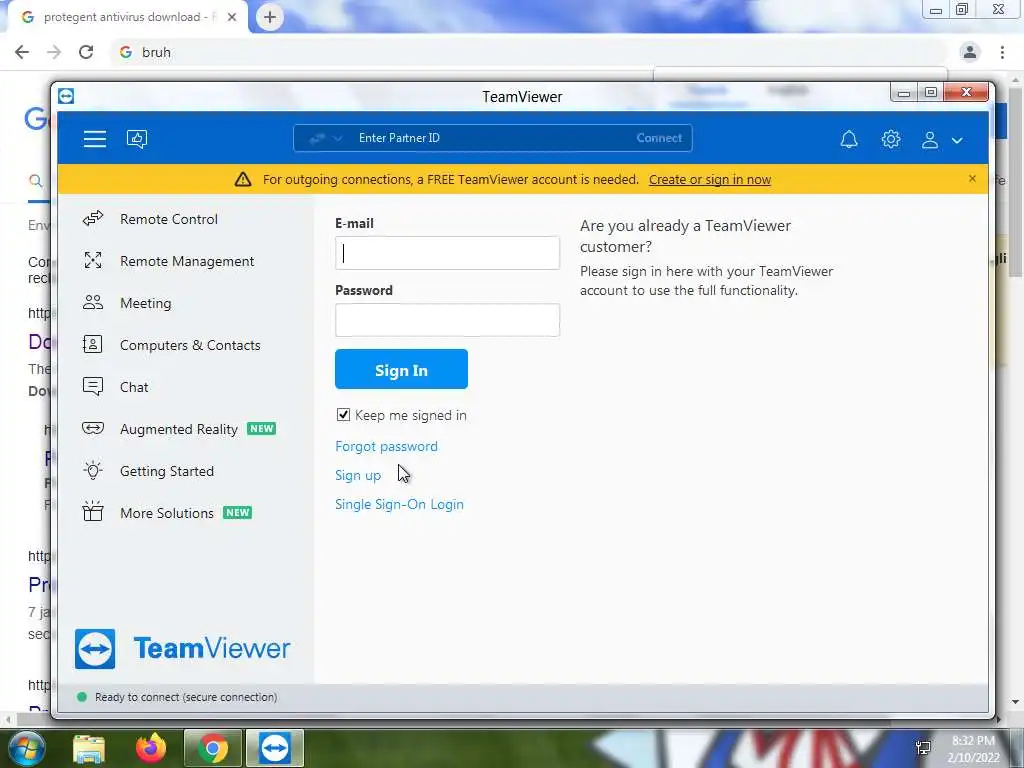1024x768 pixels.
Task: Click the TeamViewer logo in sidebar
Action: [183, 648]
